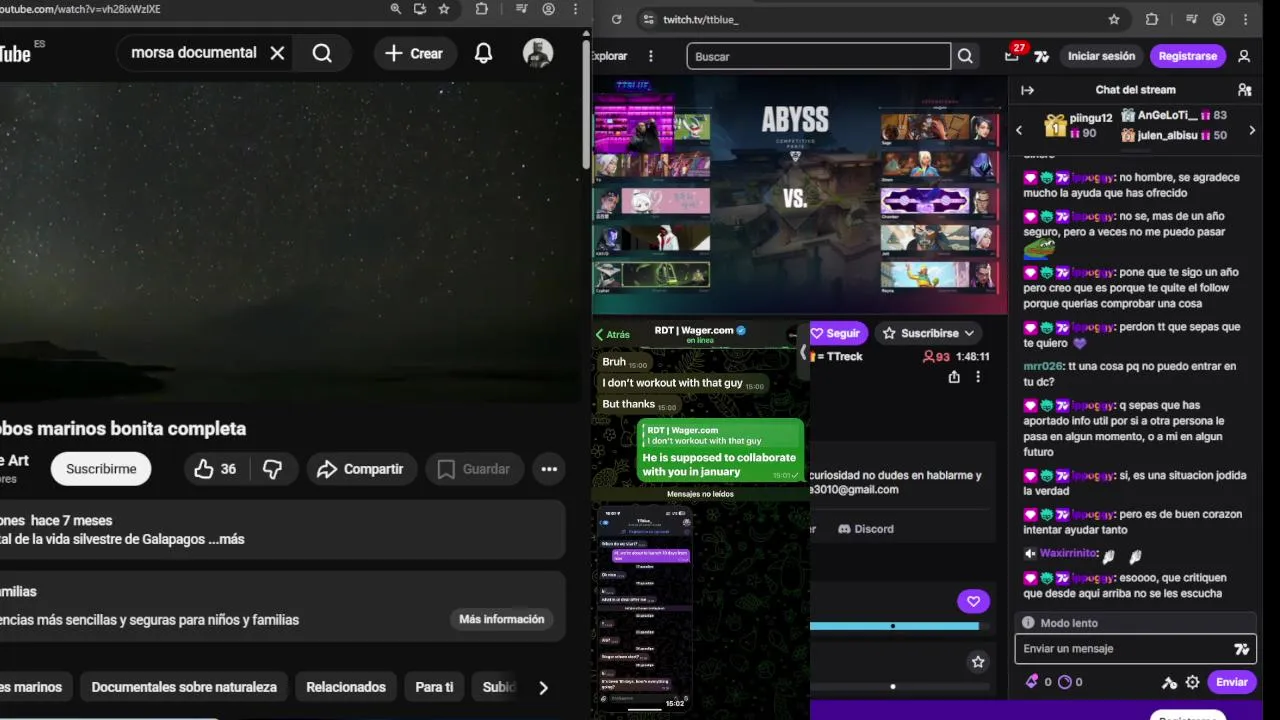Open the YouTube account avatar menu
Viewport: 1280px width, 720px height.
coord(538,53)
